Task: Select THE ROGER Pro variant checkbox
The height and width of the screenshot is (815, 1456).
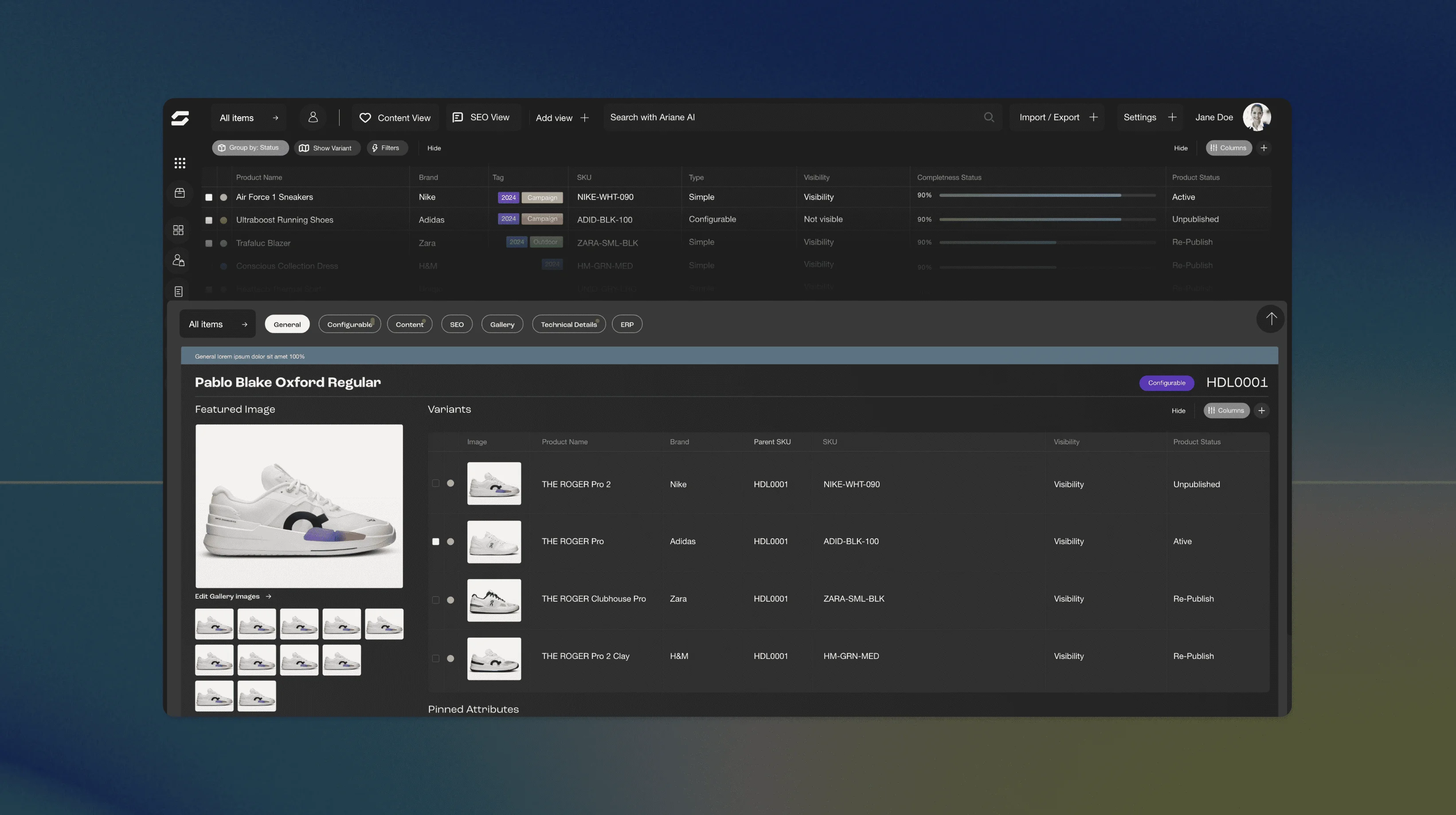Action: coord(436,541)
